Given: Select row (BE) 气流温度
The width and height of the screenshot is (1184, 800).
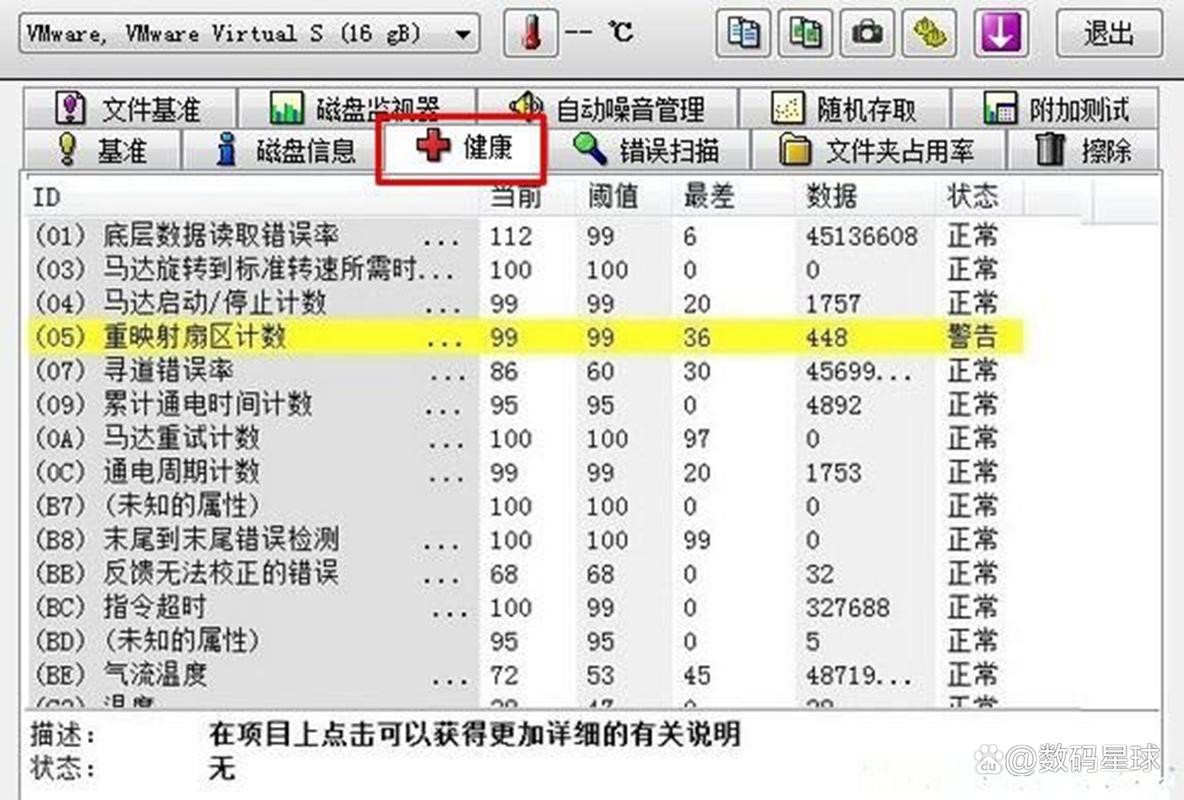Looking at the screenshot, I should click(524, 675).
